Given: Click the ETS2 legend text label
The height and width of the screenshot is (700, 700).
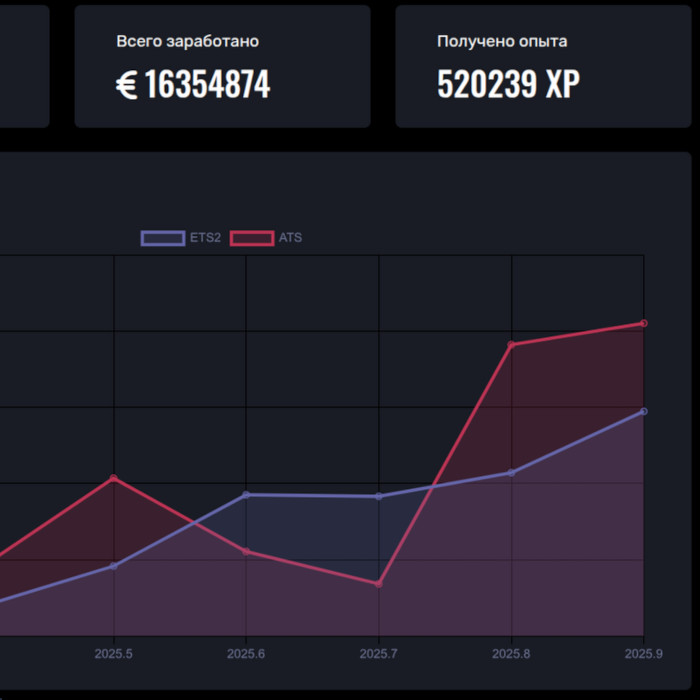Looking at the screenshot, I should (x=205, y=238).
